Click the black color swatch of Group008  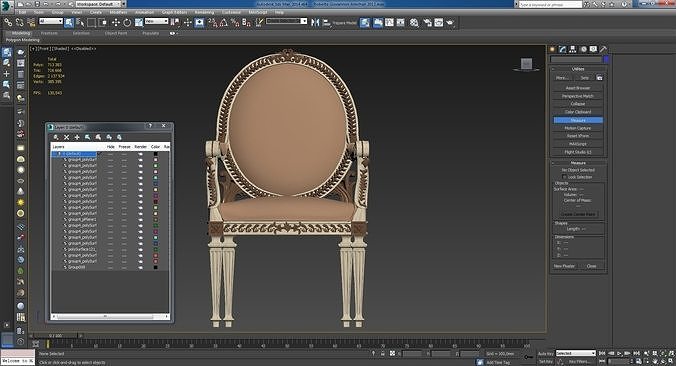(x=156, y=267)
